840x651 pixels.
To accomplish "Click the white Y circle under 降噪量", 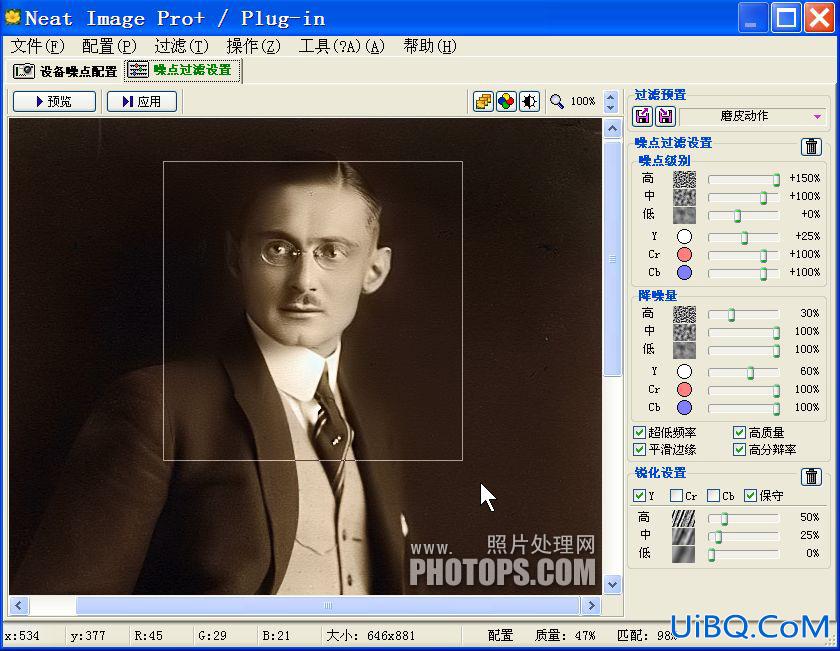I will [x=684, y=371].
